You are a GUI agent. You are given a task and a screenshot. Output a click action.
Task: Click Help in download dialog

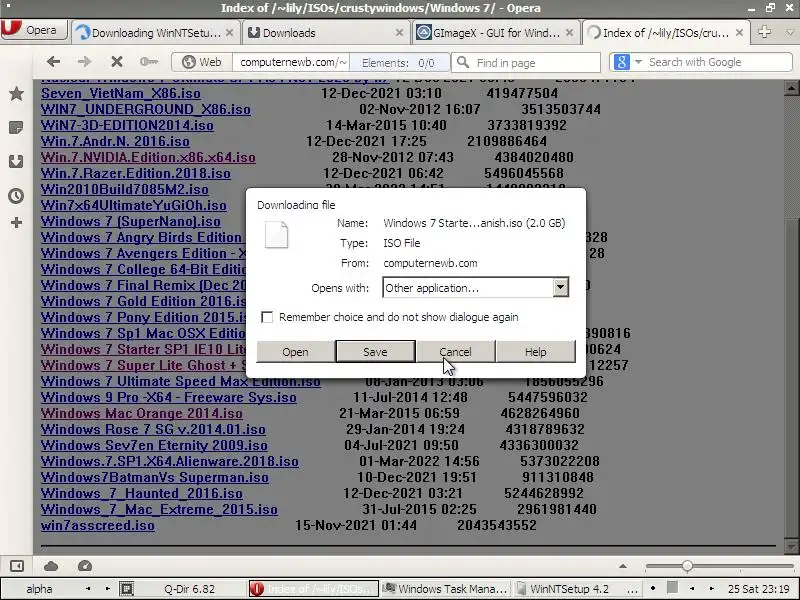pyautogui.click(x=536, y=352)
